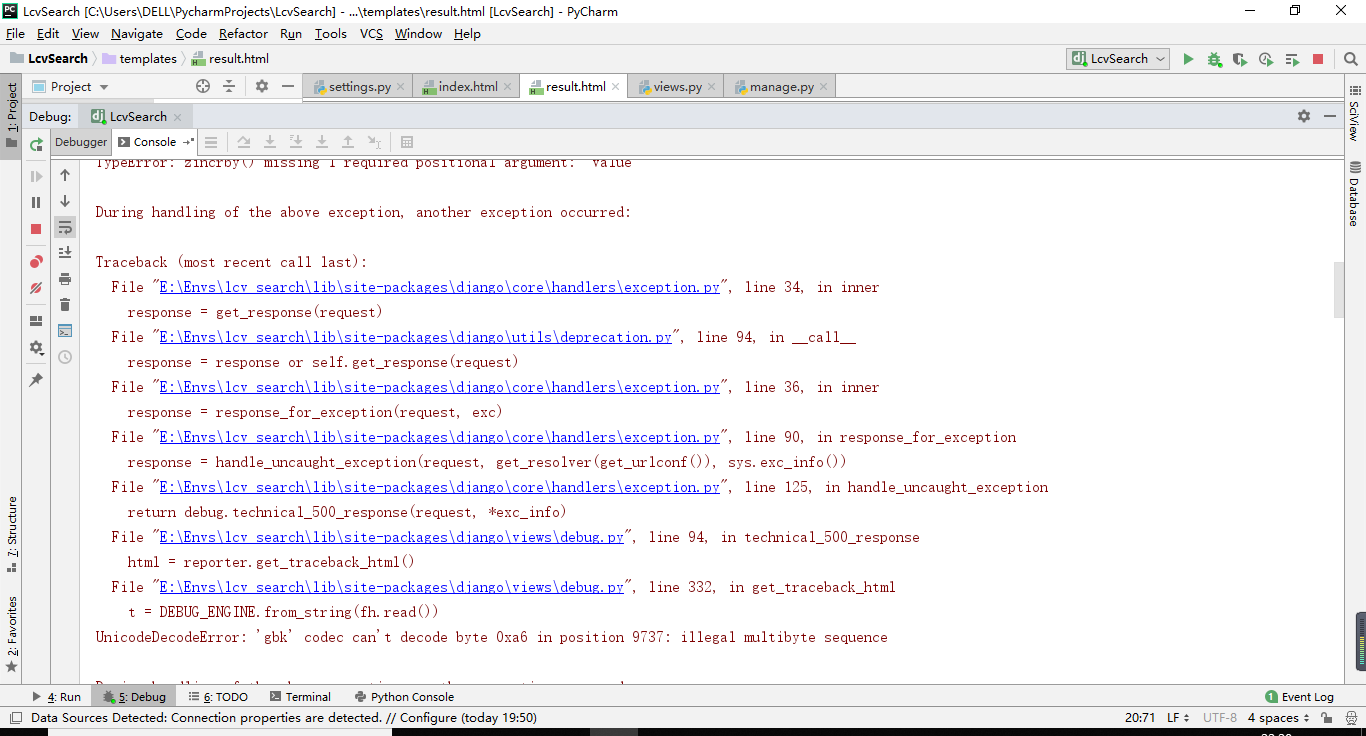
Task: Toggle scroll to end of console
Action: click(x=65, y=253)
